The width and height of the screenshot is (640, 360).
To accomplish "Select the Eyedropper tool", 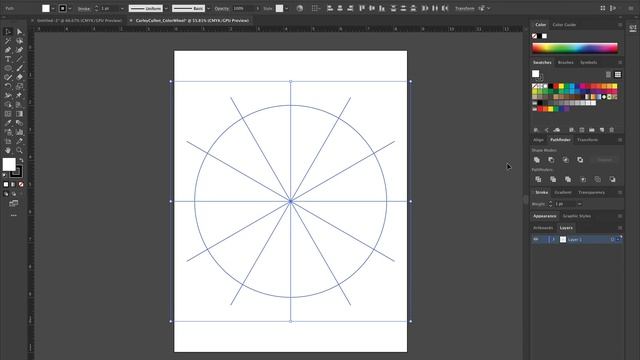I will click(8, 123).
